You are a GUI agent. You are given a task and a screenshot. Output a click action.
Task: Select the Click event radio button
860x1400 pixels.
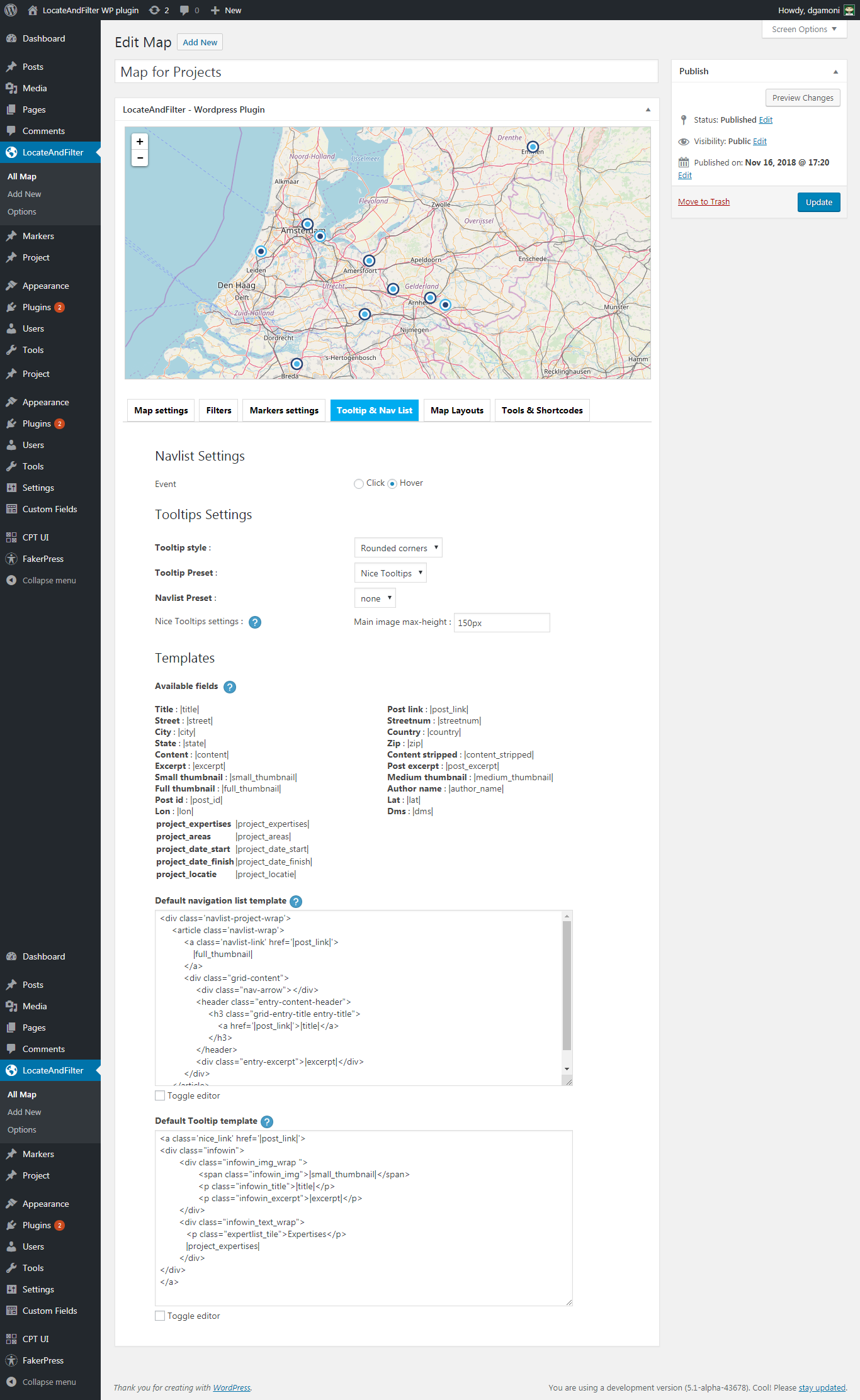click(359, 484)
